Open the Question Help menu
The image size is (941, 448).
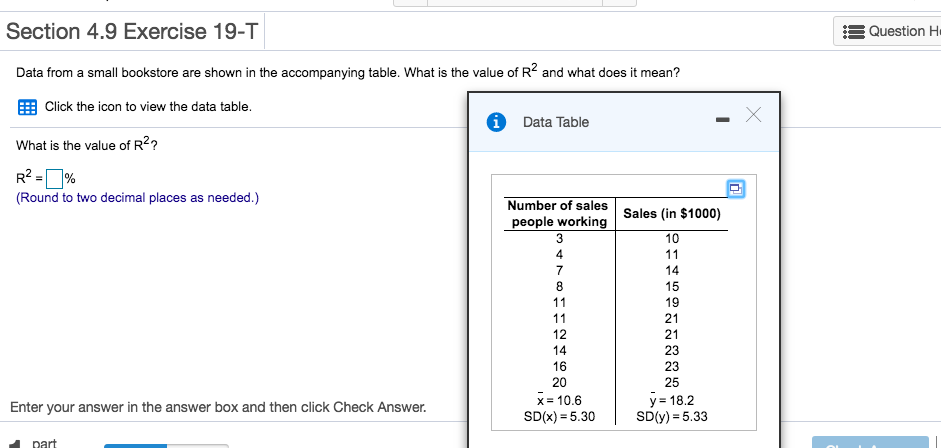tap(887, 31)
